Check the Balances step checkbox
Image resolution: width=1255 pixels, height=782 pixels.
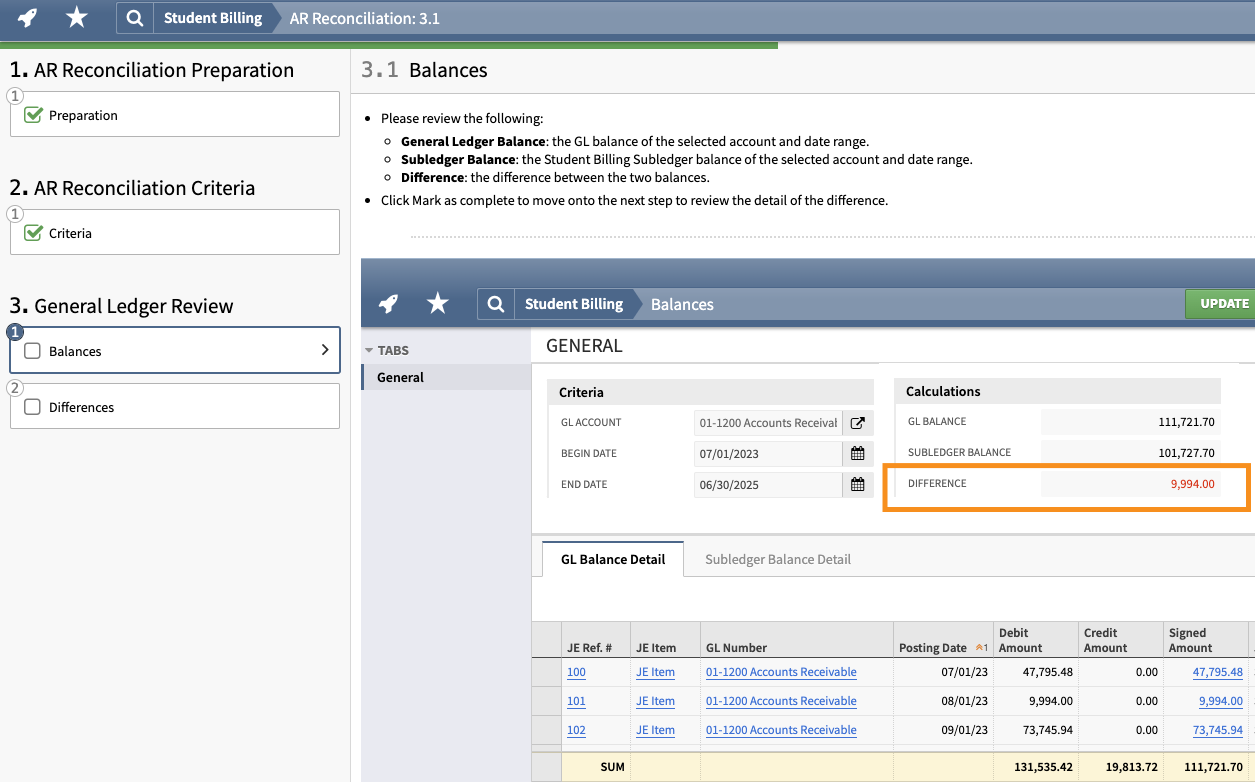coord(32,351)
